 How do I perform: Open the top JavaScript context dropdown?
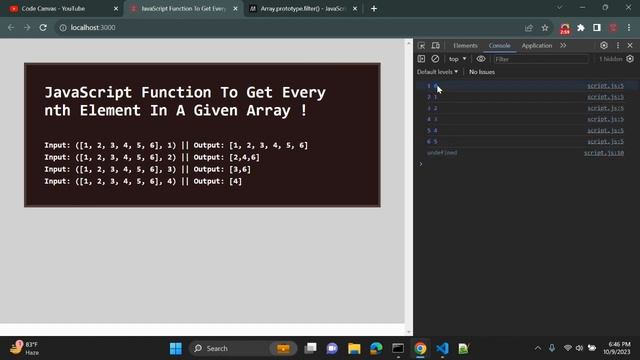coord(458,59)
